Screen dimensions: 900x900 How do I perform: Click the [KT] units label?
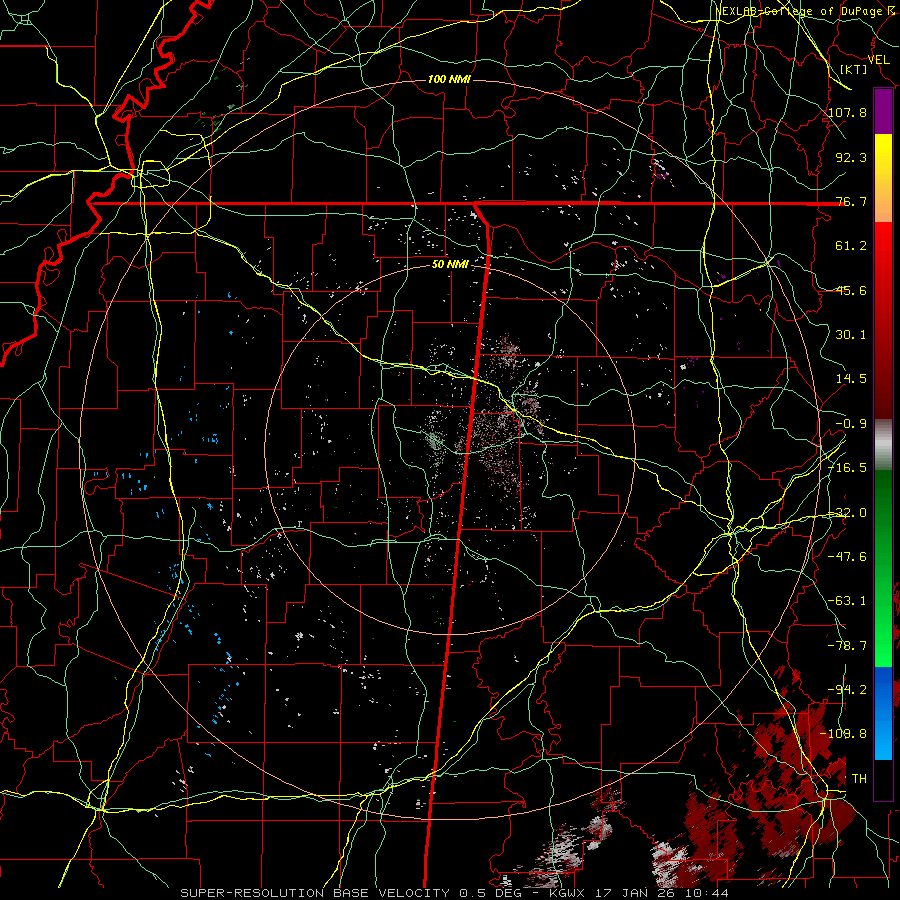tap(854, 69)
